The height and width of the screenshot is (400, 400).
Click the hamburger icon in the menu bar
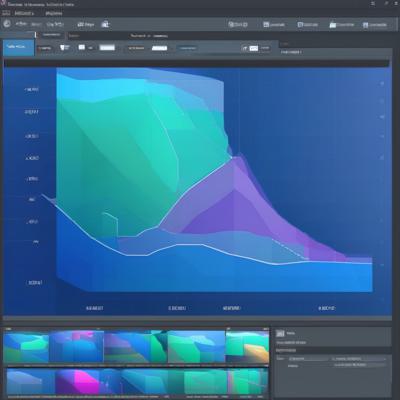[6, 13]
